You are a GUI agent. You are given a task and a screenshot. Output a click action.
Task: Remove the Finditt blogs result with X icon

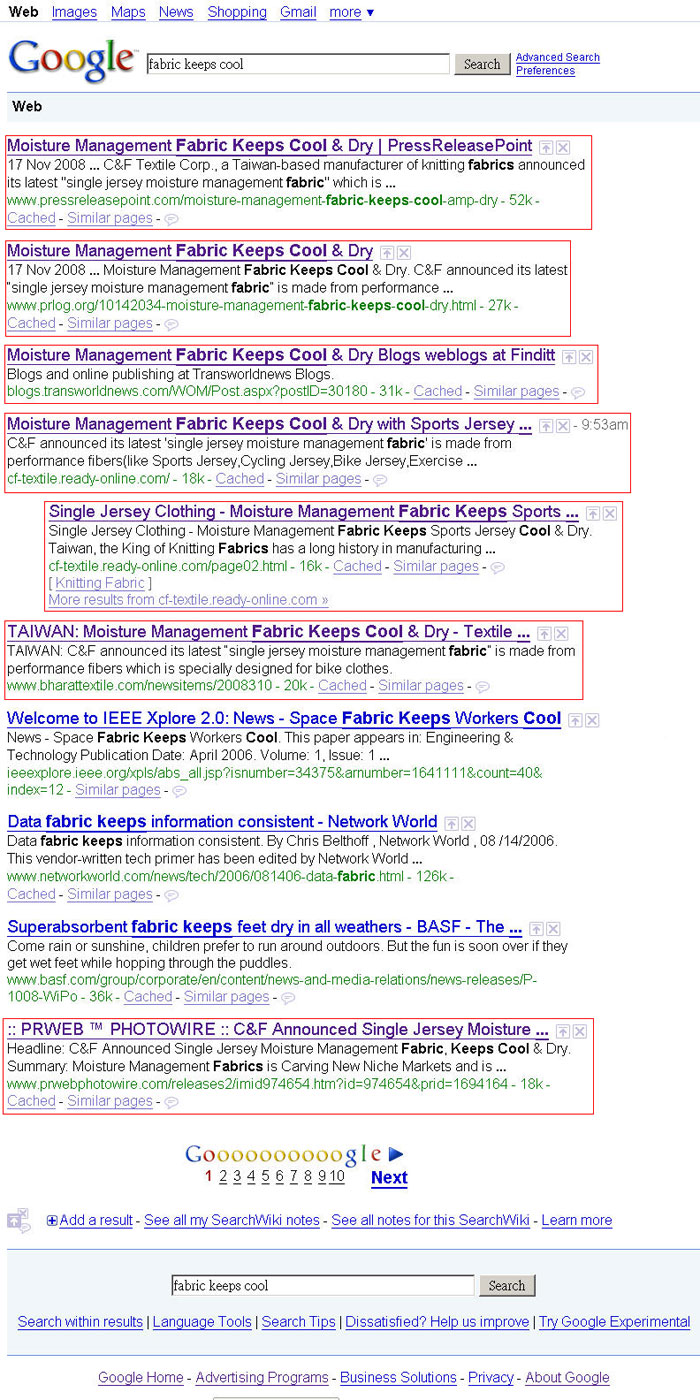(x=585, y=357)
